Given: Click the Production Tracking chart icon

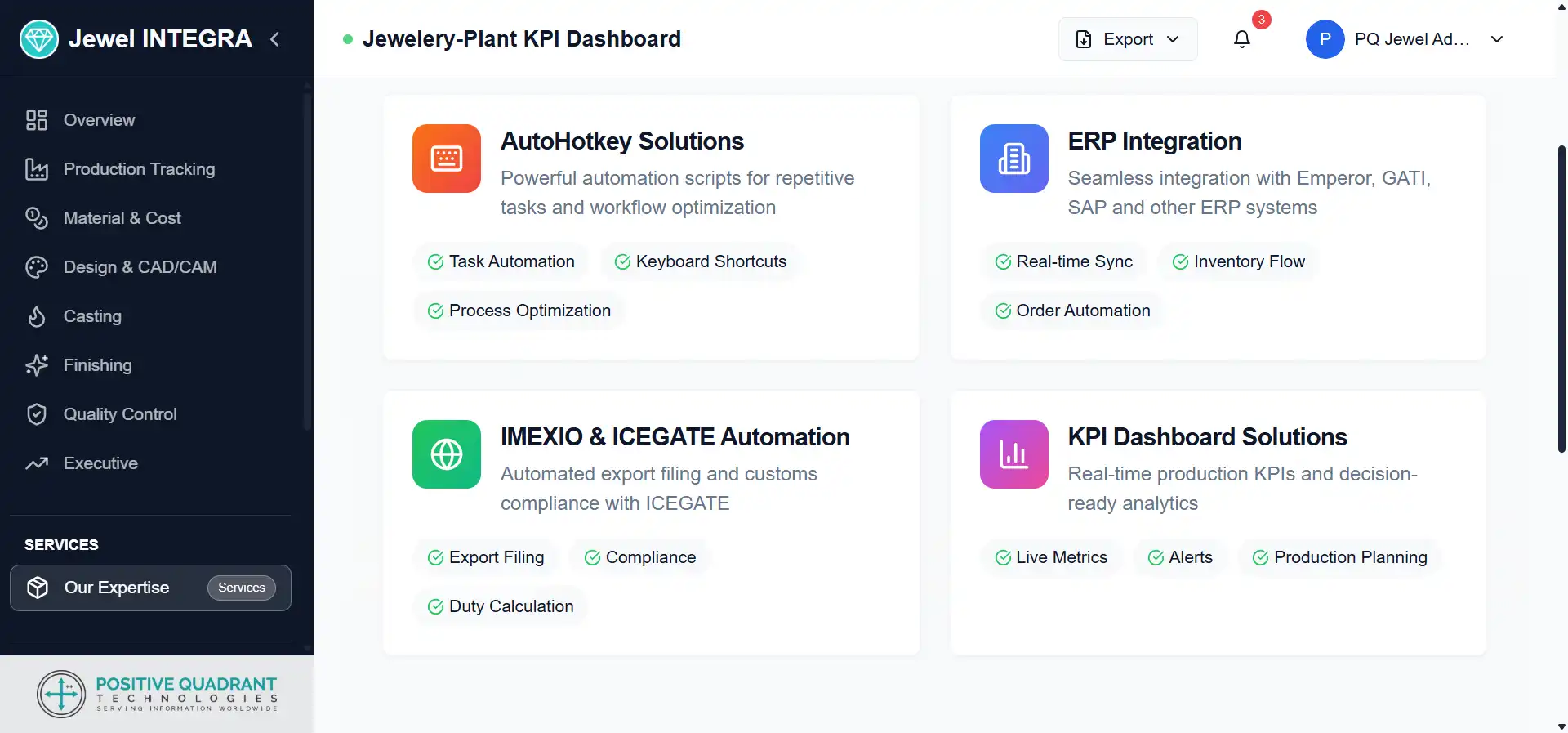Looking at the screenshot, I should point(37,169).
